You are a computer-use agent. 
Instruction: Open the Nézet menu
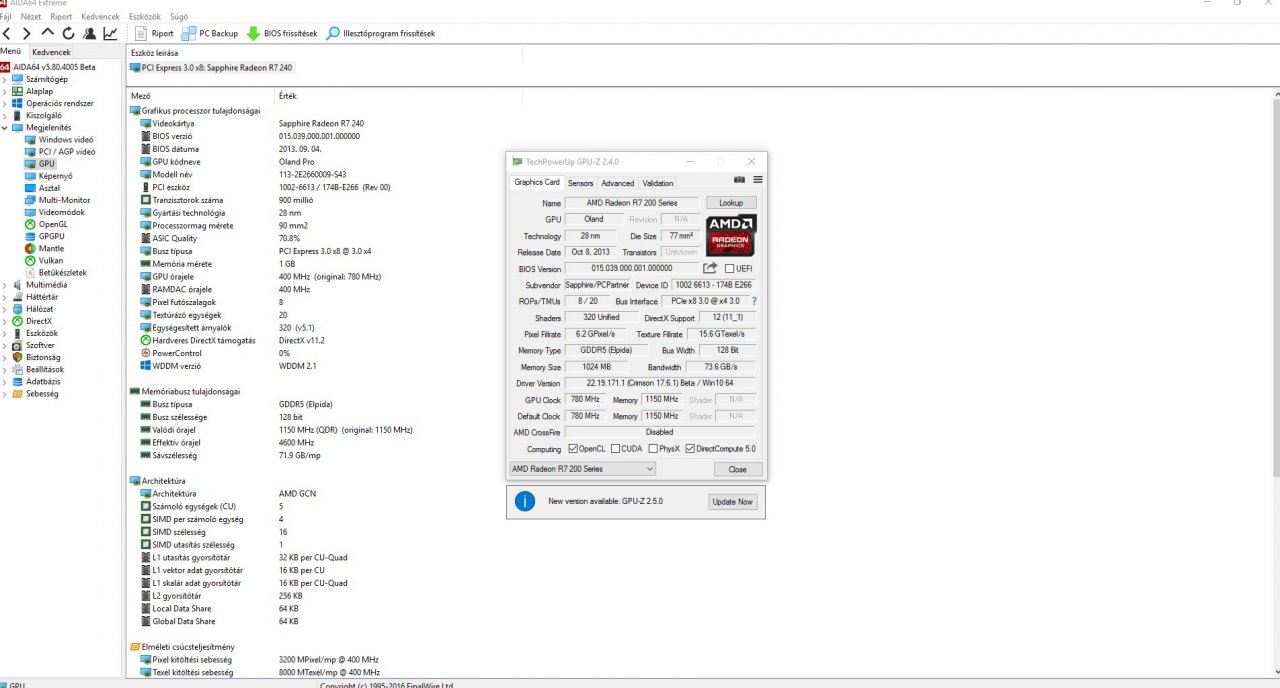31,17
